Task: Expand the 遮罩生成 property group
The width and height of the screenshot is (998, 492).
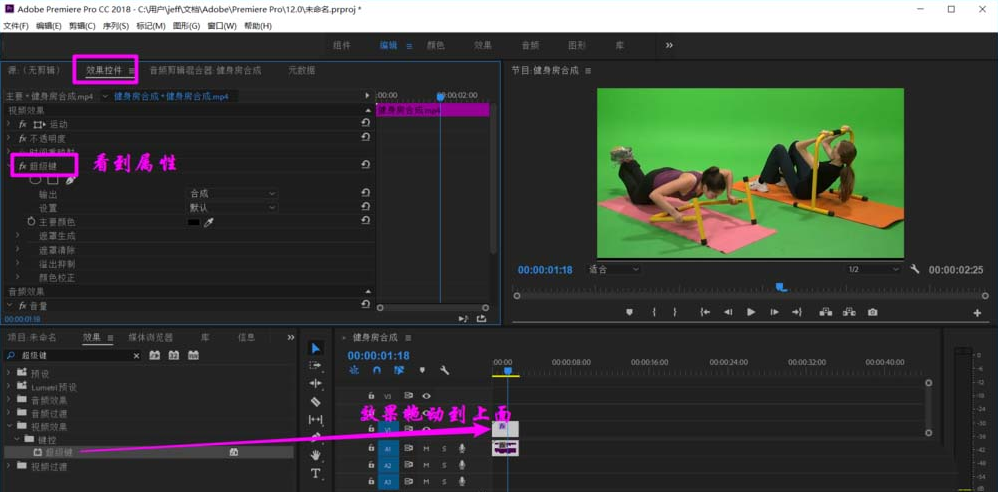Action: coord(18,235)
